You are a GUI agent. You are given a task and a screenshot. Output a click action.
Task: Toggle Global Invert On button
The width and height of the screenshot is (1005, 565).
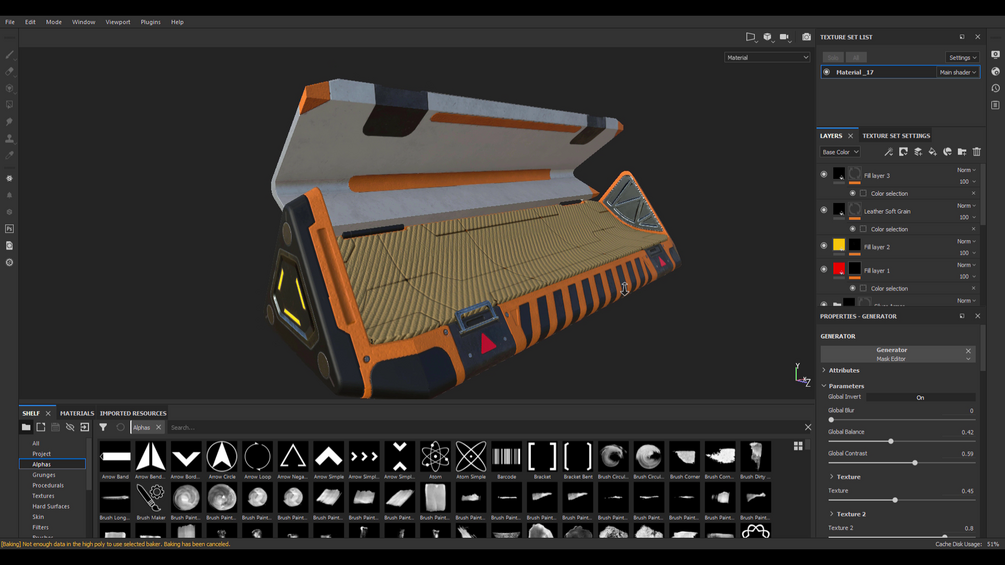(920, 398)
